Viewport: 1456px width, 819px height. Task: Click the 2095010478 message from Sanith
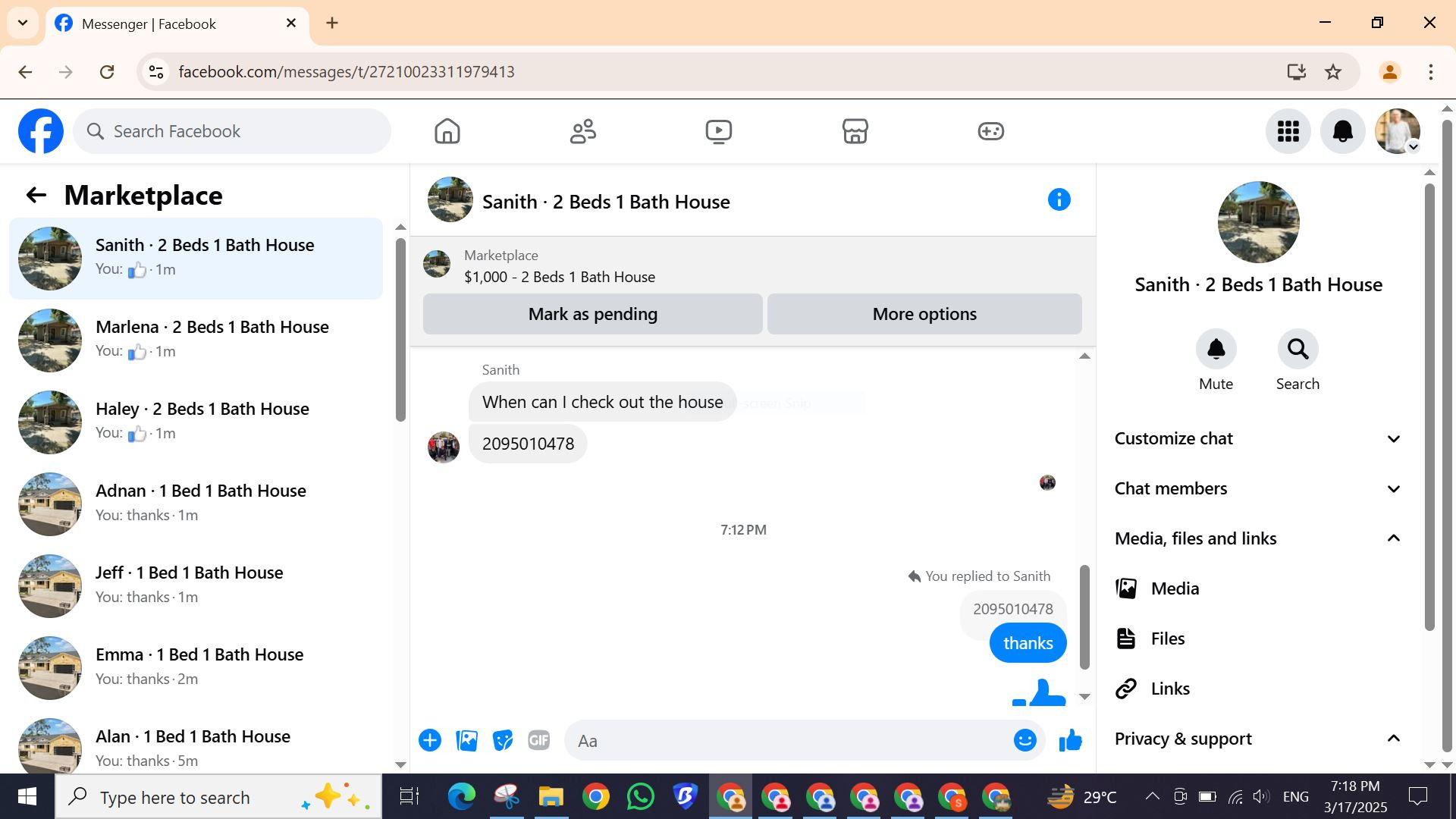pyautogui.click(x=528, y=444)
